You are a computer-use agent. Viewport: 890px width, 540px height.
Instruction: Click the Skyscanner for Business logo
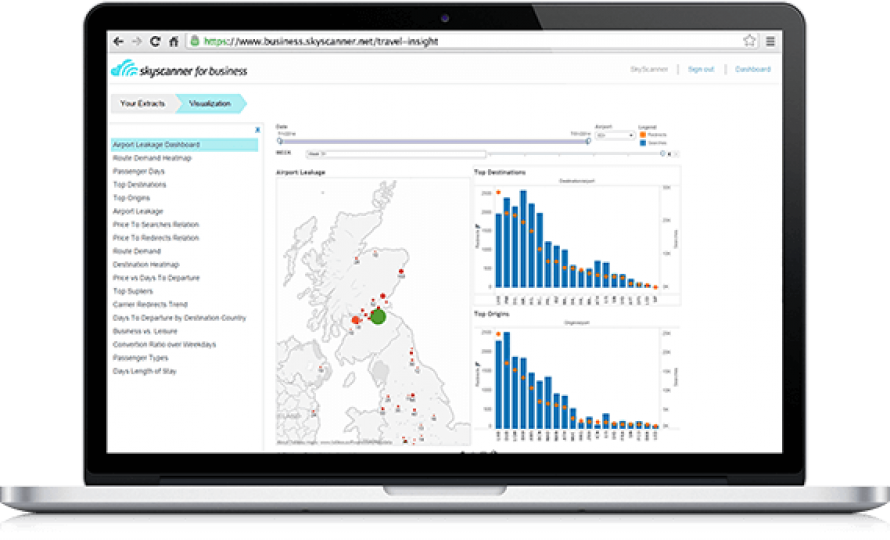click(x=179, y=70)
